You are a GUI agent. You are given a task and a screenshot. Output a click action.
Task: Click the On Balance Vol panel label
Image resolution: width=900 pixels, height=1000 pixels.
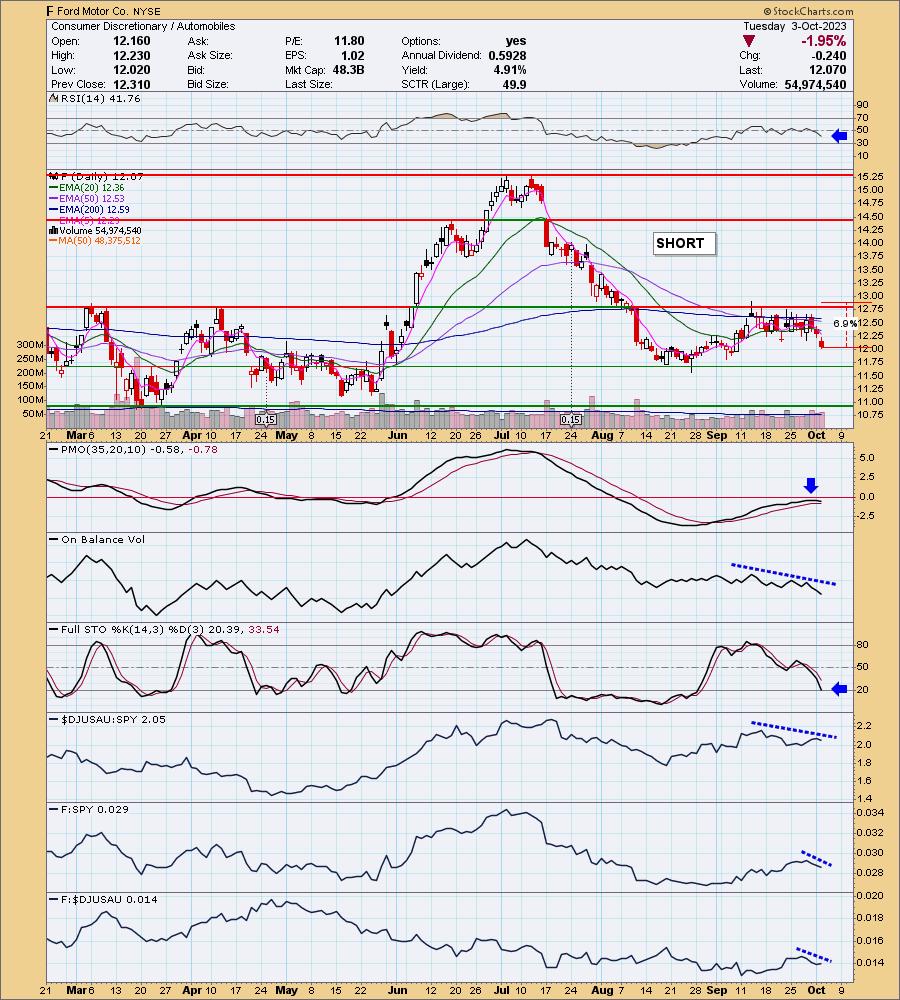point(103,540)
